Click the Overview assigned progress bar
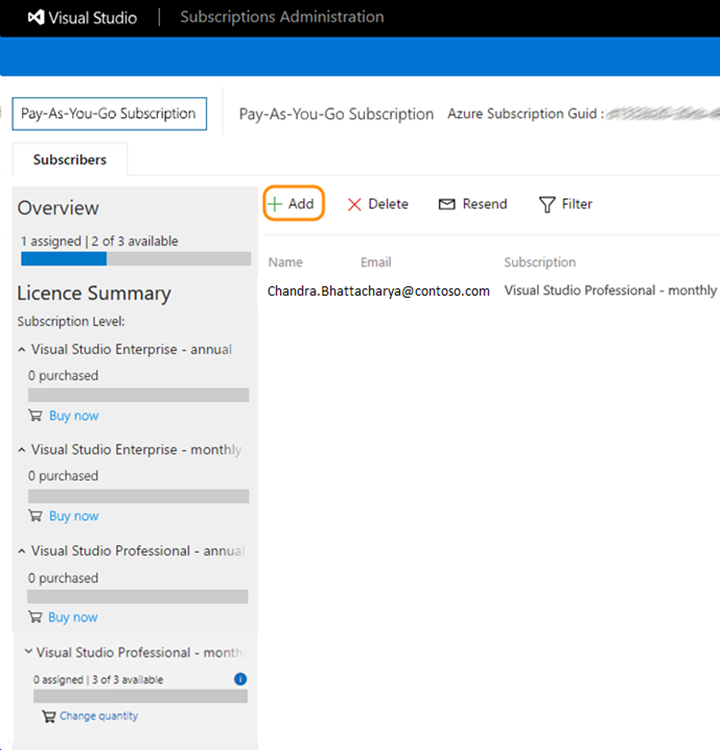Screen dimensions: 720x750 [135, 259]
